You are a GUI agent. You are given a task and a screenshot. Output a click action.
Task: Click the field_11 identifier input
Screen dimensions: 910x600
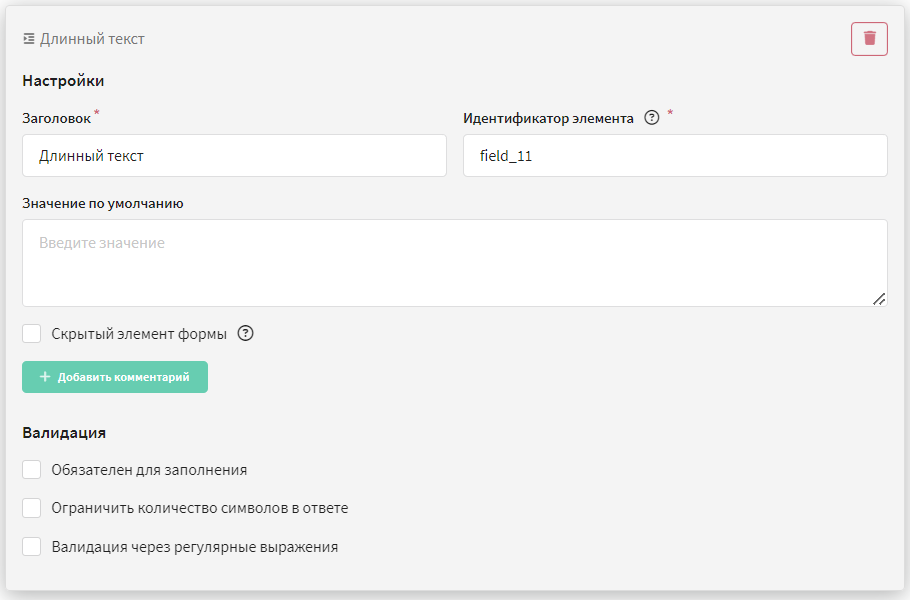point(675,156)
